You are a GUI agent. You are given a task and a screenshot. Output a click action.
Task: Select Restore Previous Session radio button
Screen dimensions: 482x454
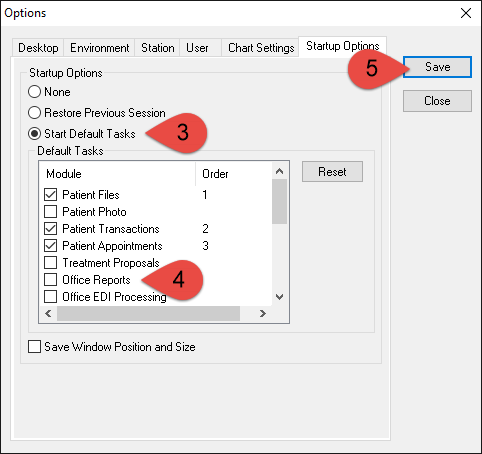tap(35, 113)
